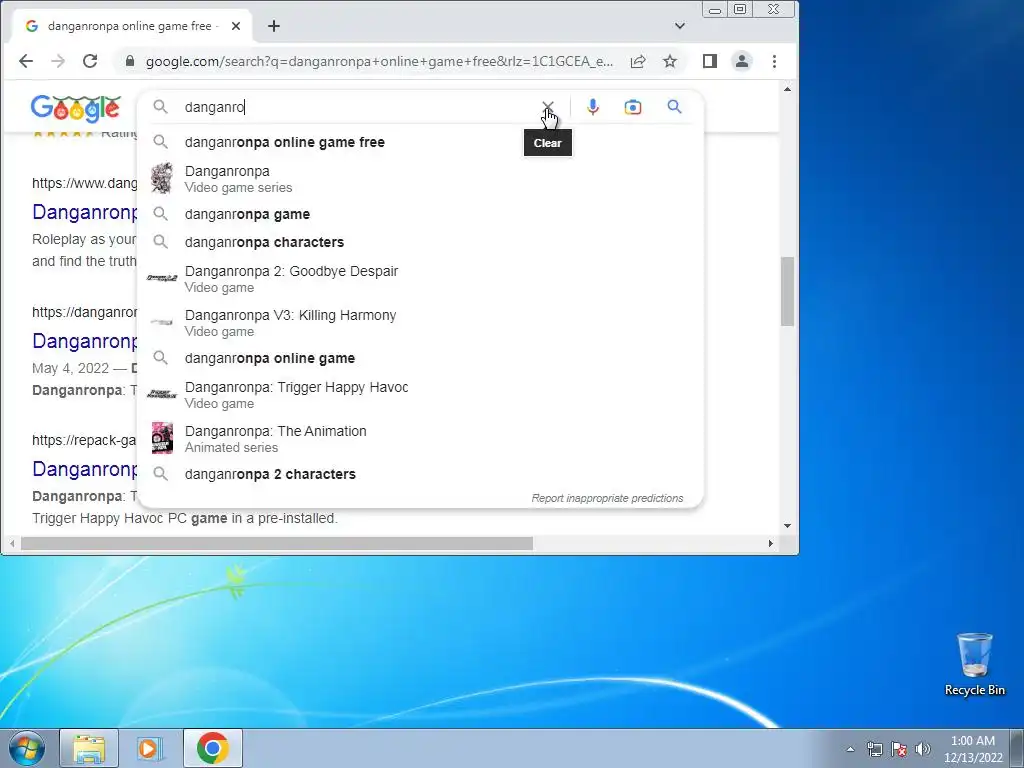Click Report inappropriate predictions link
The height and width of the screenshot is (768, 1024).
607,498
